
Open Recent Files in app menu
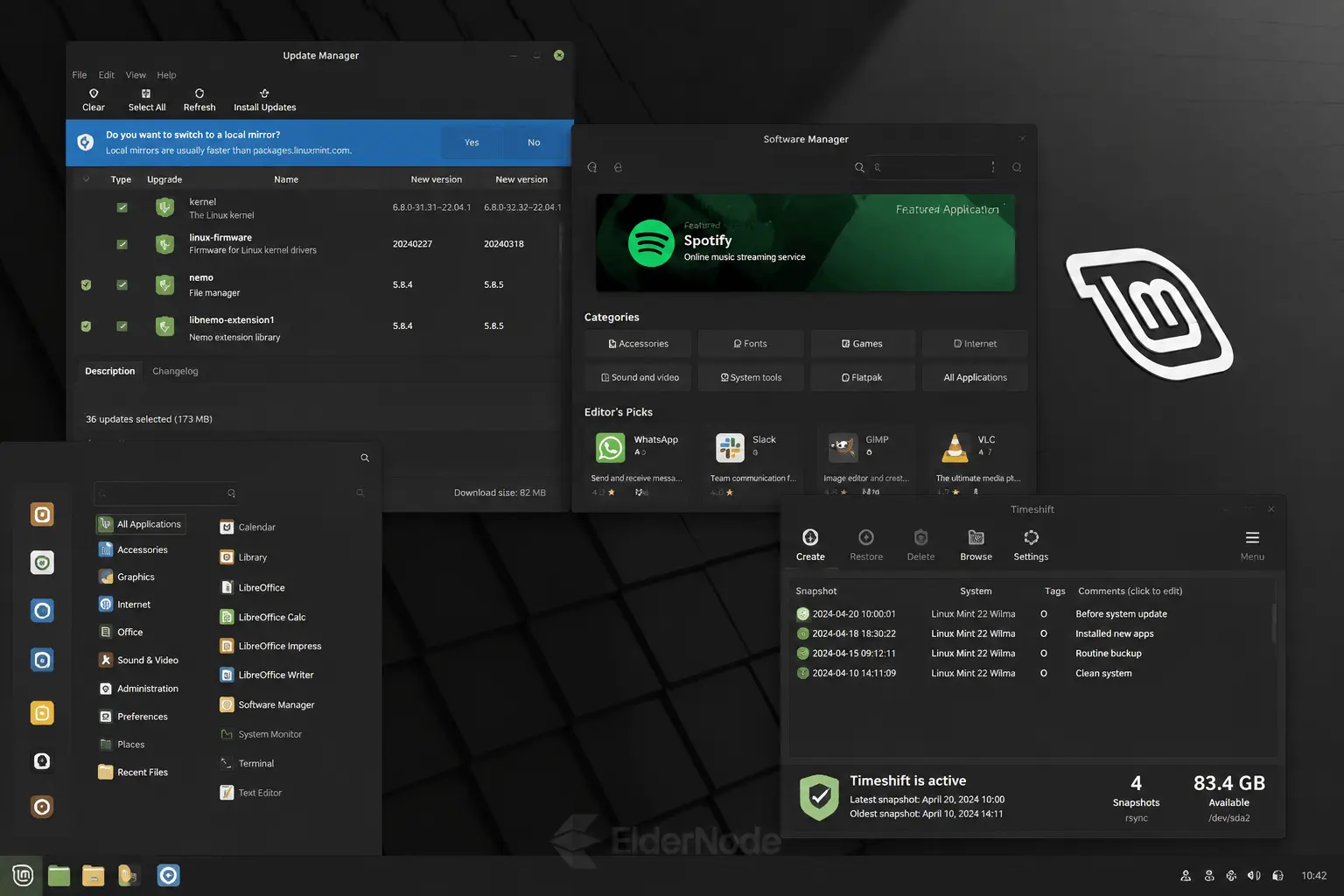tap(133, 773)
